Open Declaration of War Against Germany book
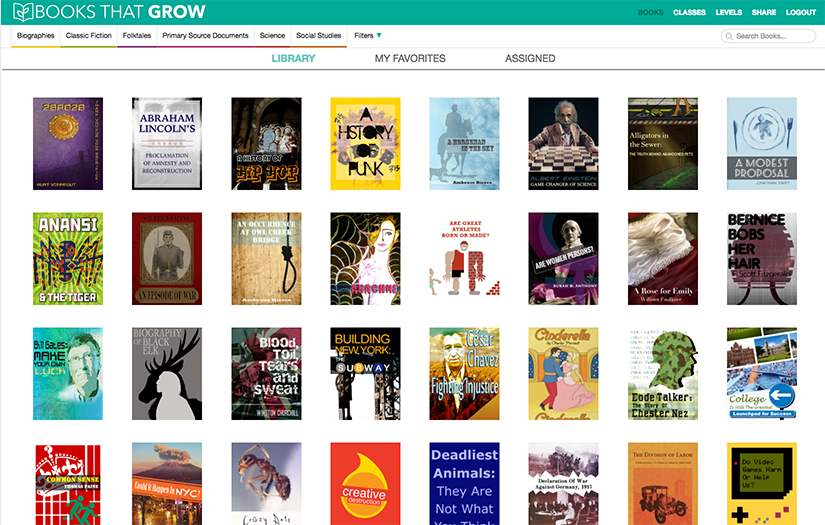Image resolution: width=825 pixels, height=525 pixels. [x=564, y=484]
